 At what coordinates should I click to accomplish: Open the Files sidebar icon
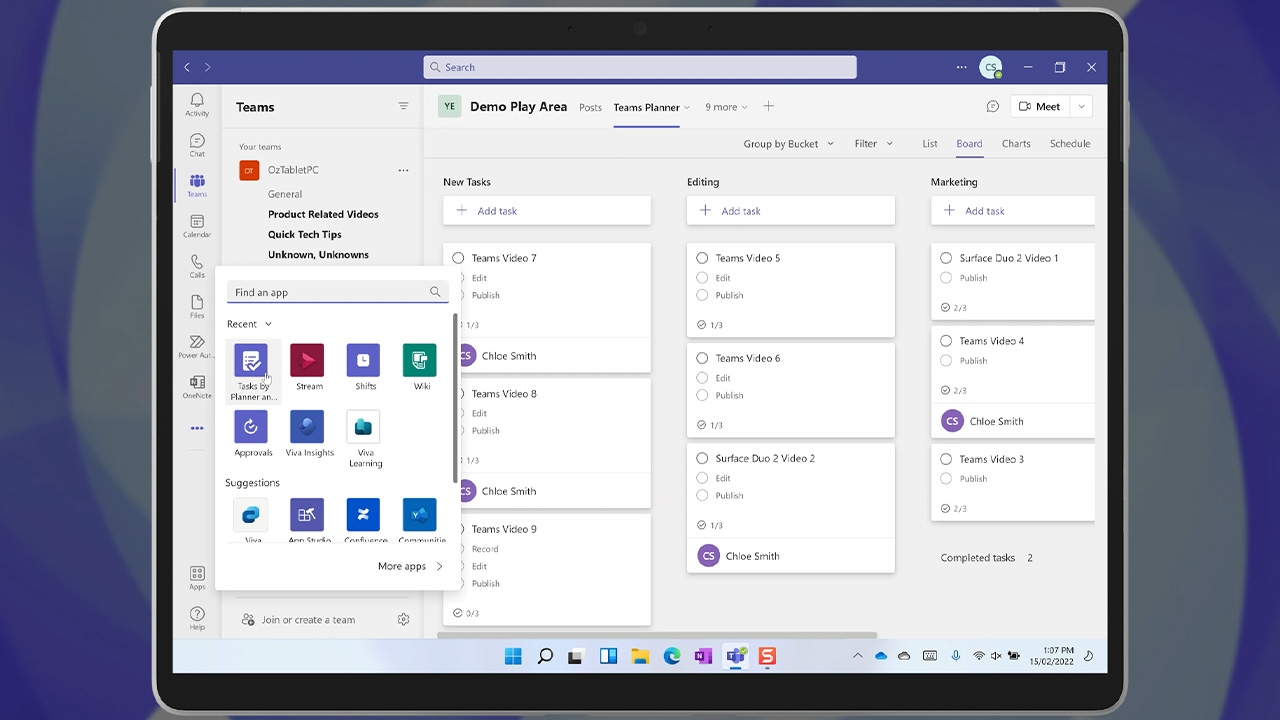pyautogui.click(x=197, y=307)
